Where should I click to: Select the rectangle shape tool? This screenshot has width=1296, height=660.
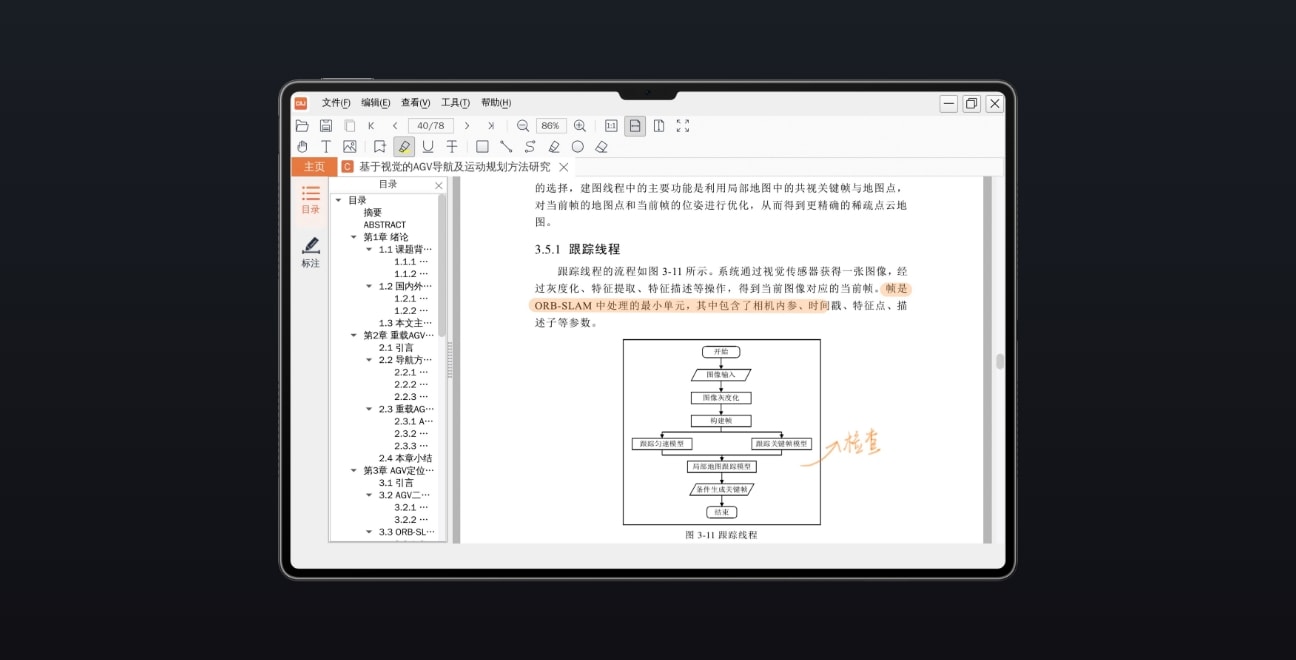coord(482,146)
